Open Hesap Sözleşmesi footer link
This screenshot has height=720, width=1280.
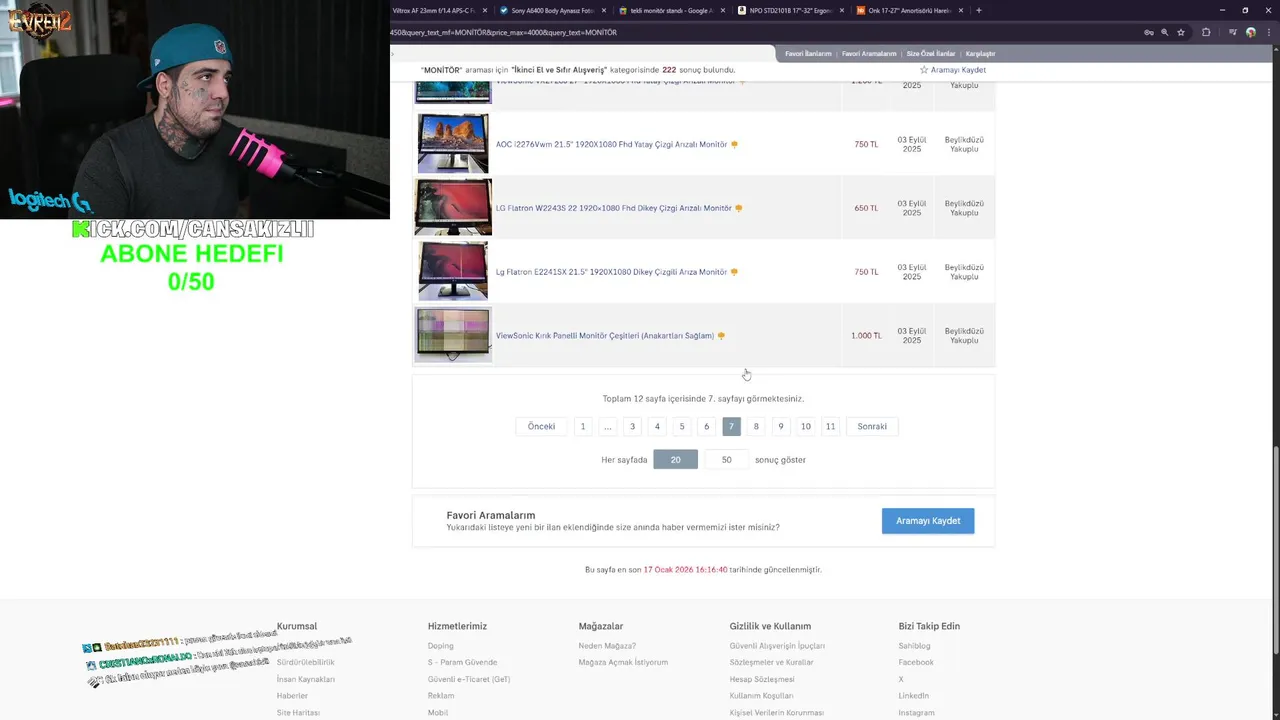coord(762,679)
